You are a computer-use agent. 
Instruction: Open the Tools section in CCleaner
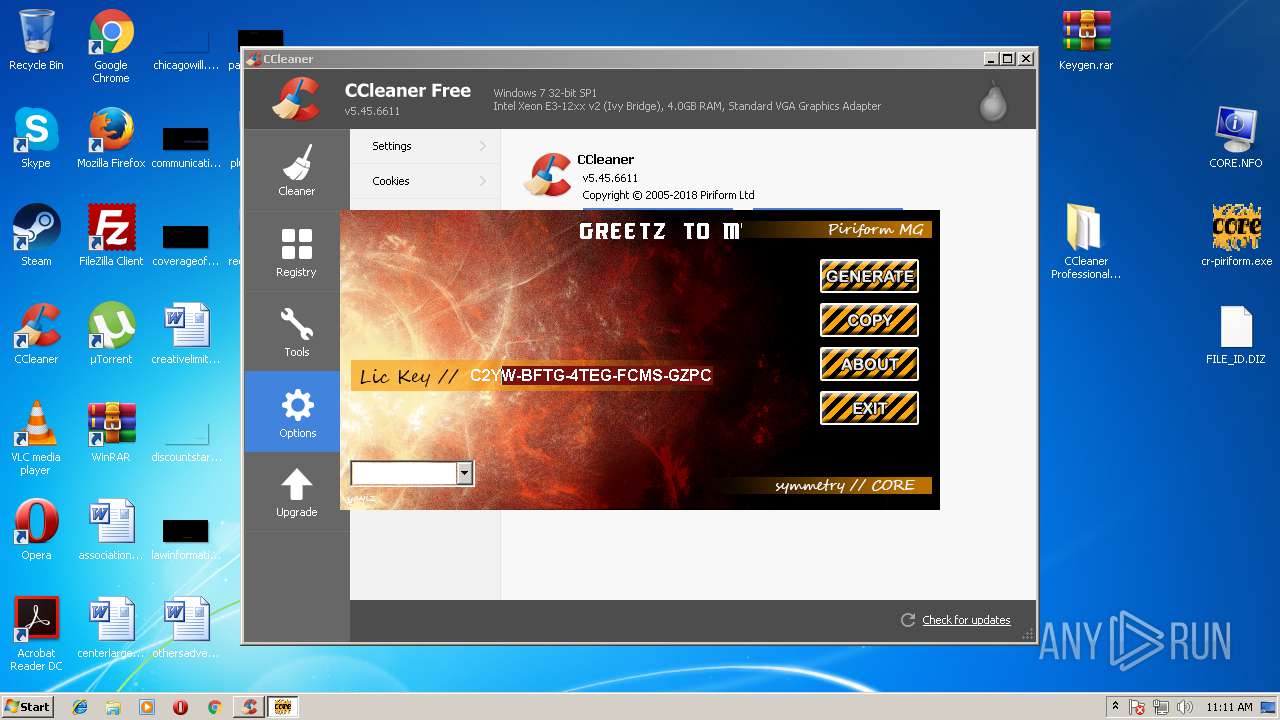tap(296, 331)
